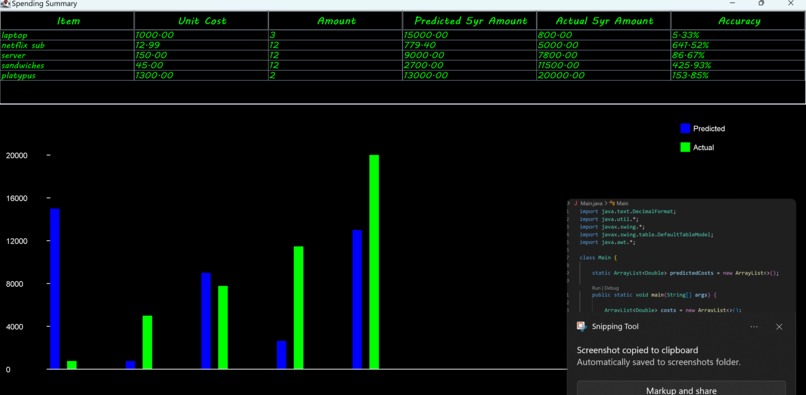Click accuracy 5.33% cell
The width and height of the screenshot is (806, 395).
click(738, 35)
